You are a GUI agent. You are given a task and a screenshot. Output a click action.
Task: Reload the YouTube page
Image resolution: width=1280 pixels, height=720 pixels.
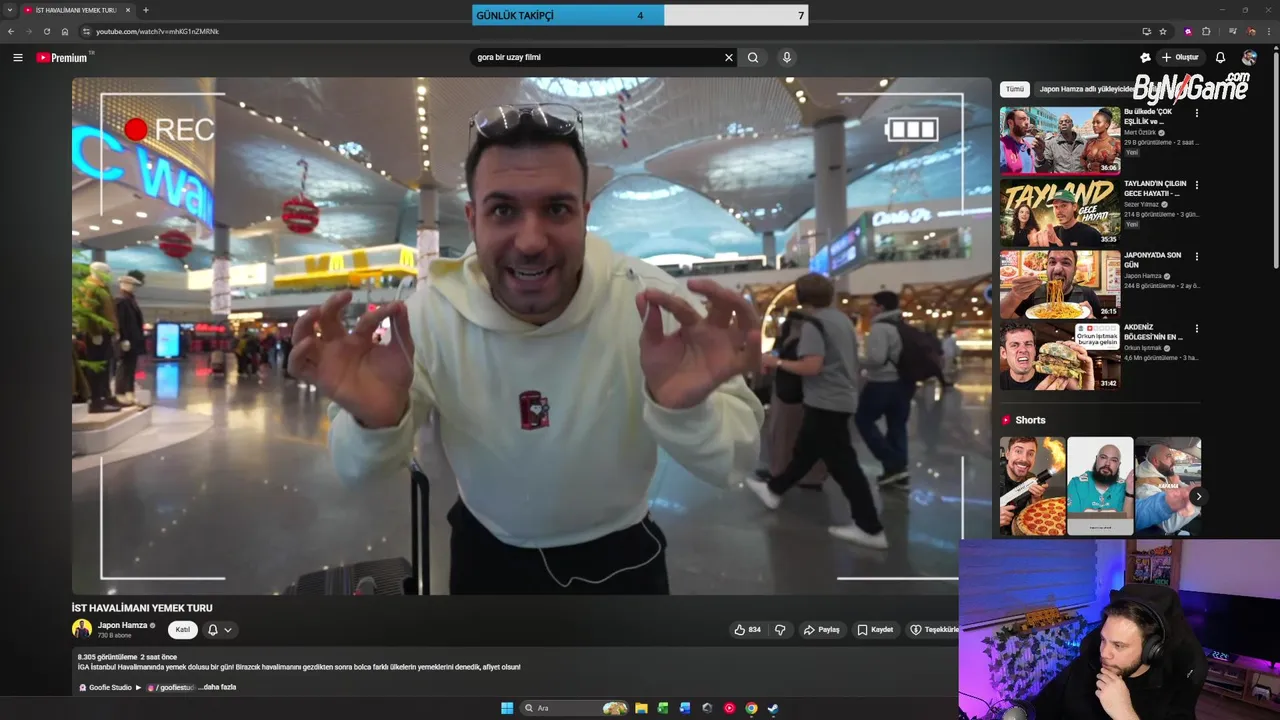tap(46, 31)
